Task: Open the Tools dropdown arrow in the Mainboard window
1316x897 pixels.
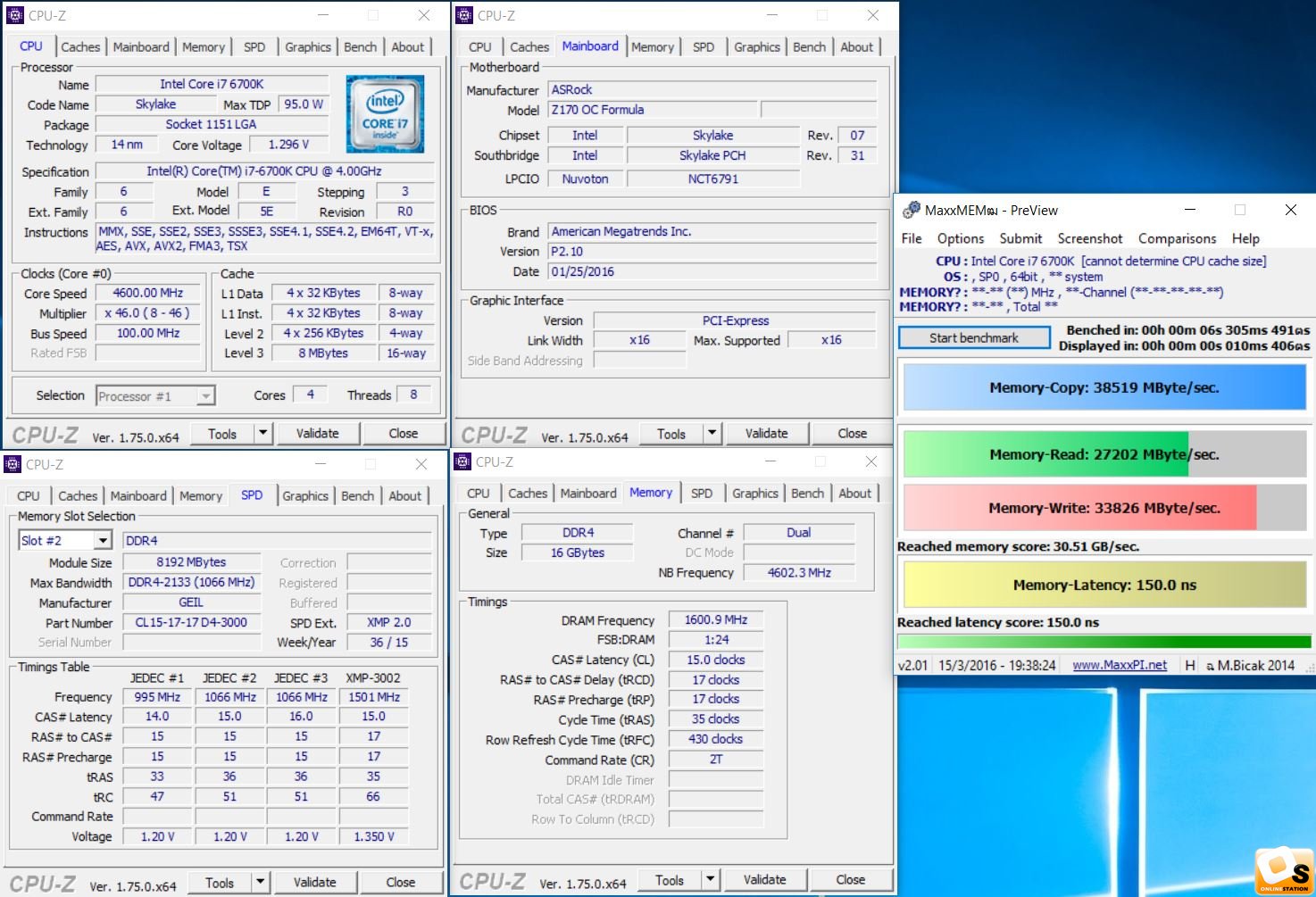Action: pos(712,434)
